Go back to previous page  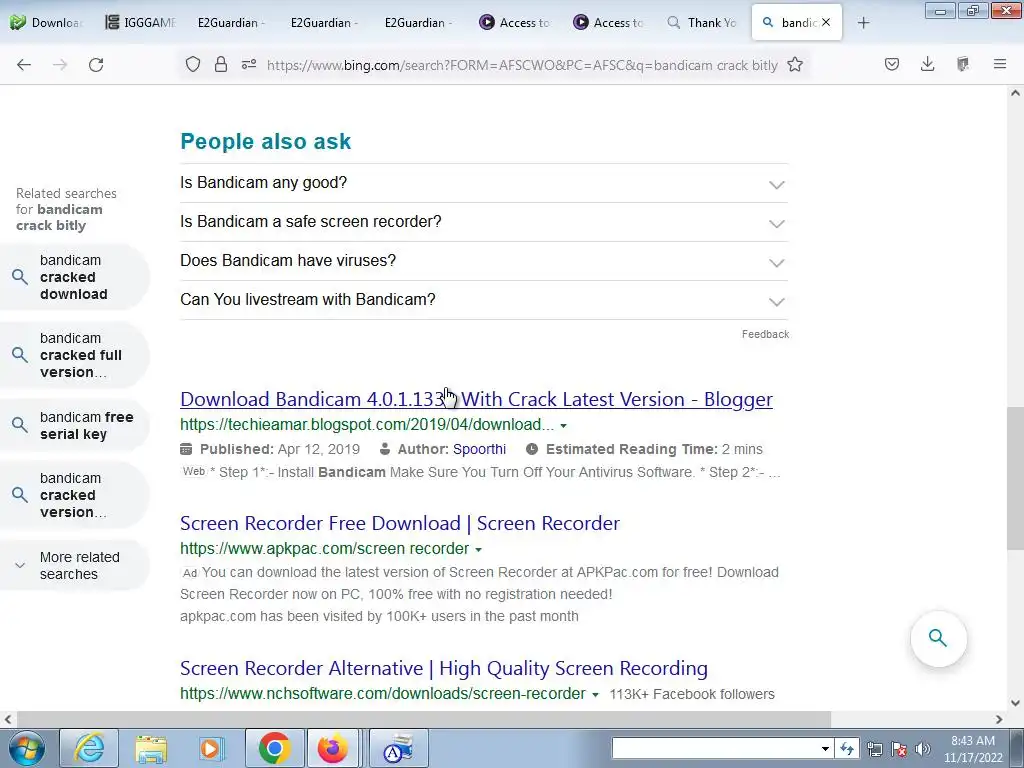24,65
